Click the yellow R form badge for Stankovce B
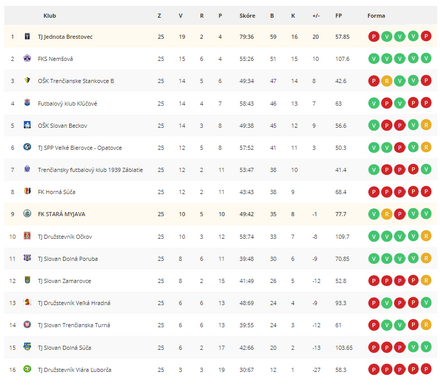This screenshot has height=385, width=440. pos(387,81)
